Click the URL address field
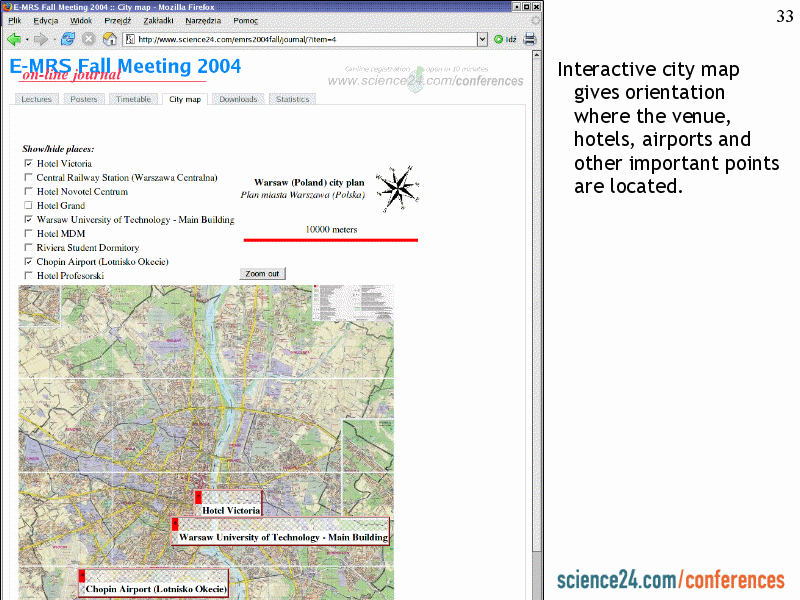This screenshot has height=600, width=800. coord(300,39)
